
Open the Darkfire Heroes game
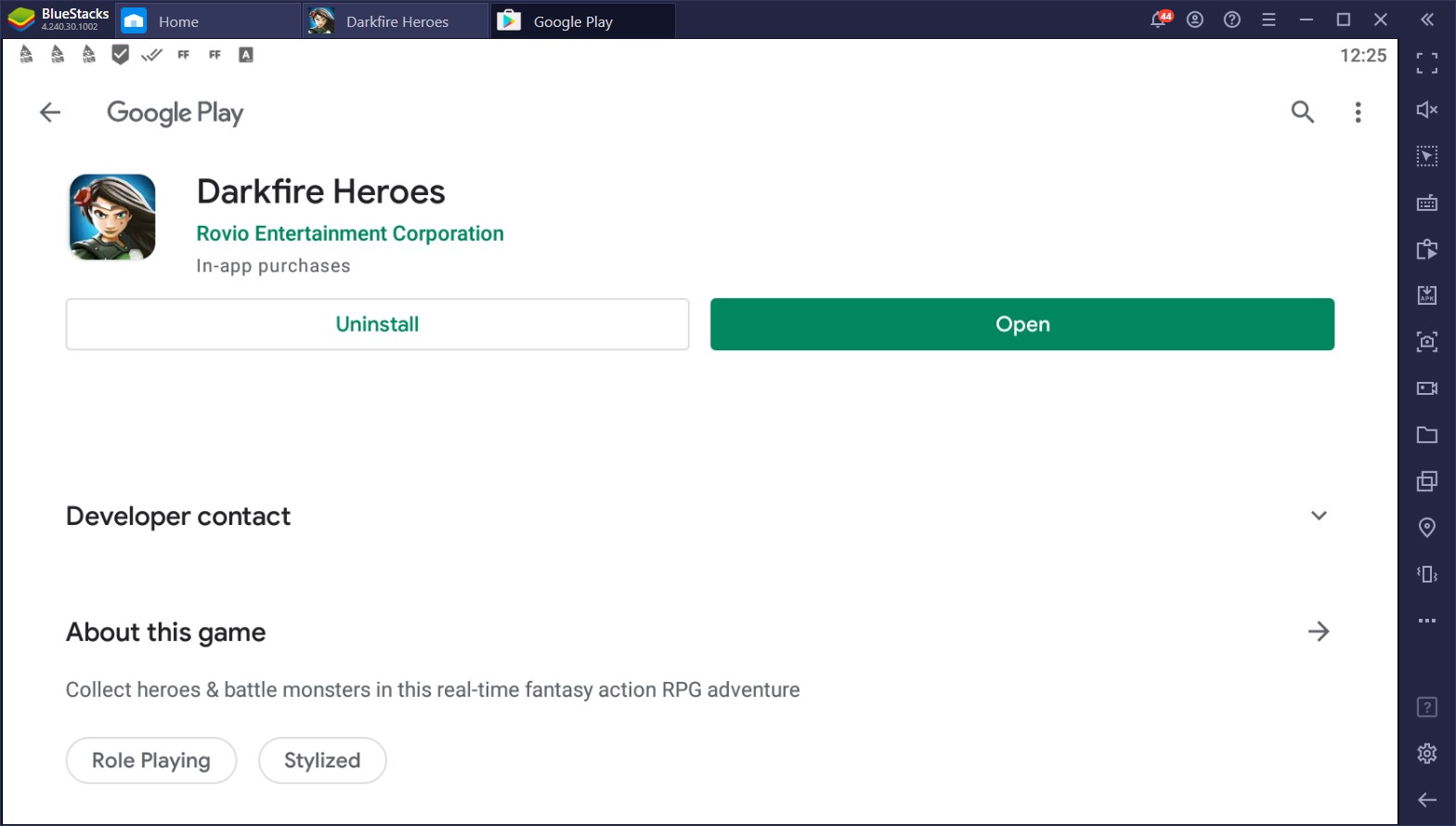(x=1022, y=324)
